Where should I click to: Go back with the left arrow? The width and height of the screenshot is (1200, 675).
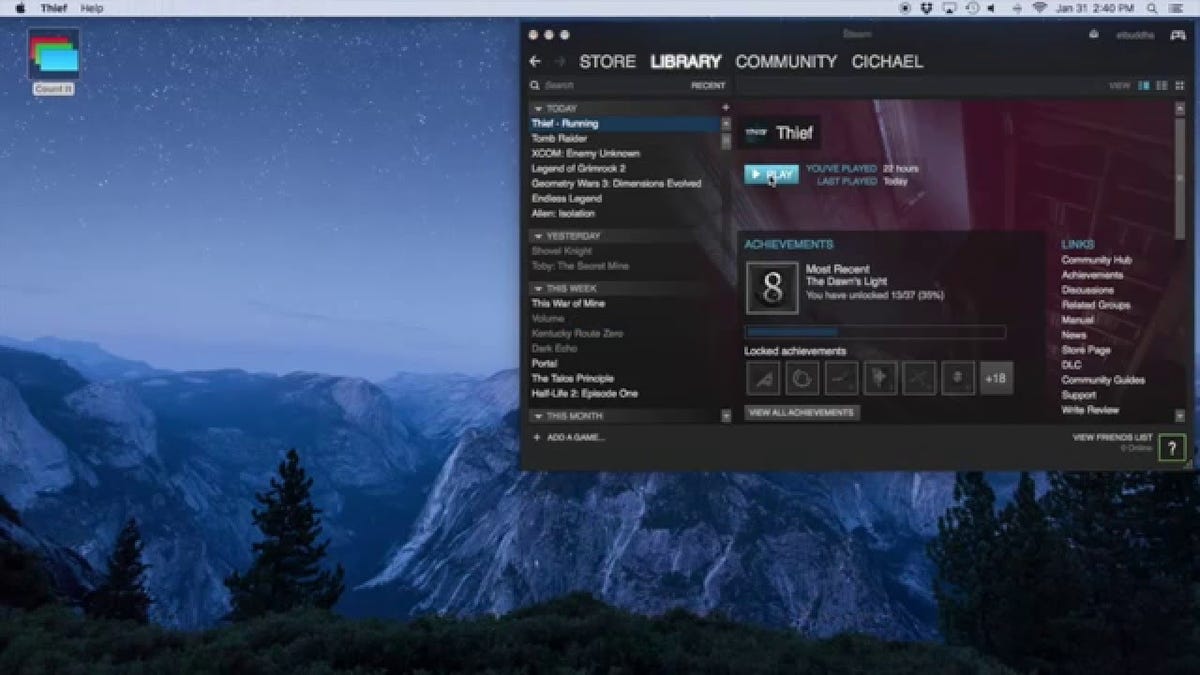(535, 62)
